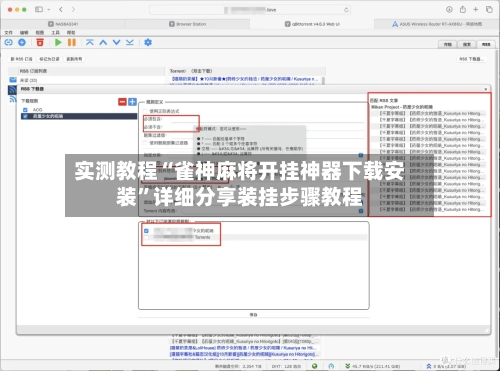This screenshot has height=371, width=500.
Task: Open the 工具 menu
Action: tap(55, 32)
